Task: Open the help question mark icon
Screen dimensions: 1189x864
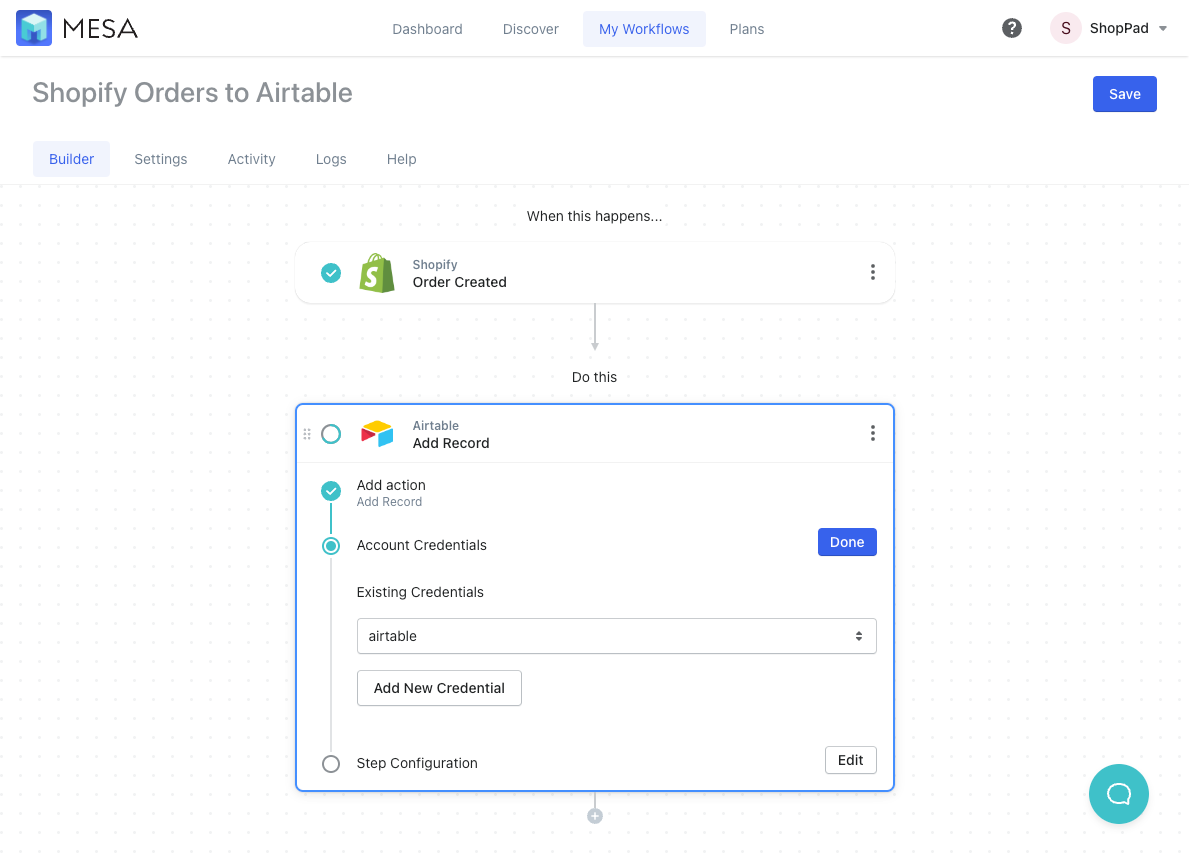Action: [1012, 28]
